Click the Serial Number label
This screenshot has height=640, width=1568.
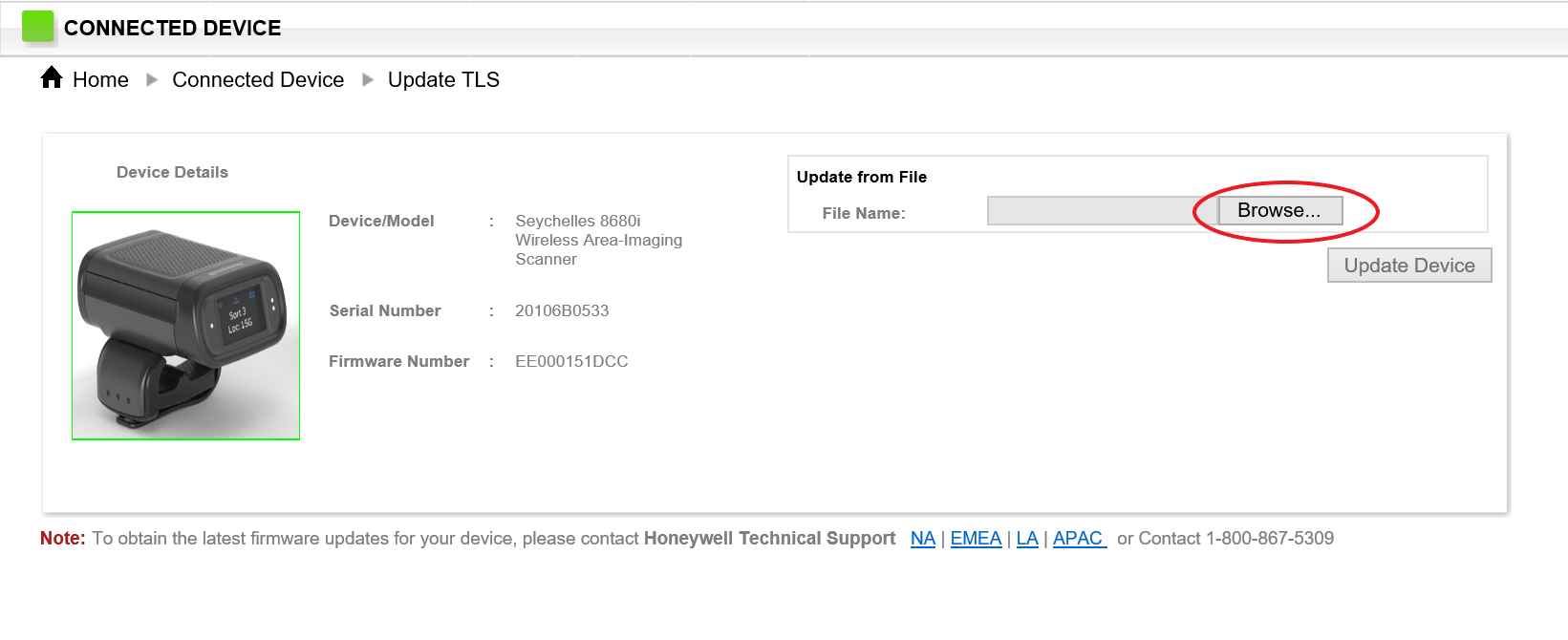coord(385,310)
